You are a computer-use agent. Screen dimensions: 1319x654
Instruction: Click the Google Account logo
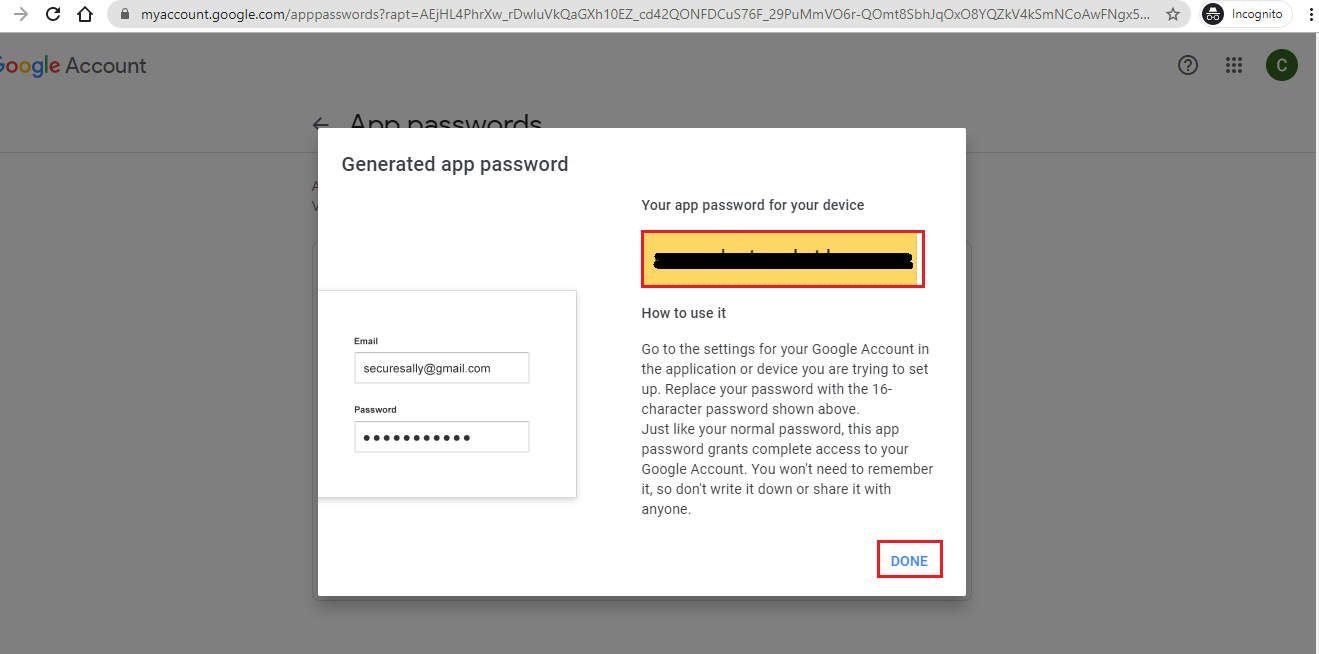click(73, 66)
